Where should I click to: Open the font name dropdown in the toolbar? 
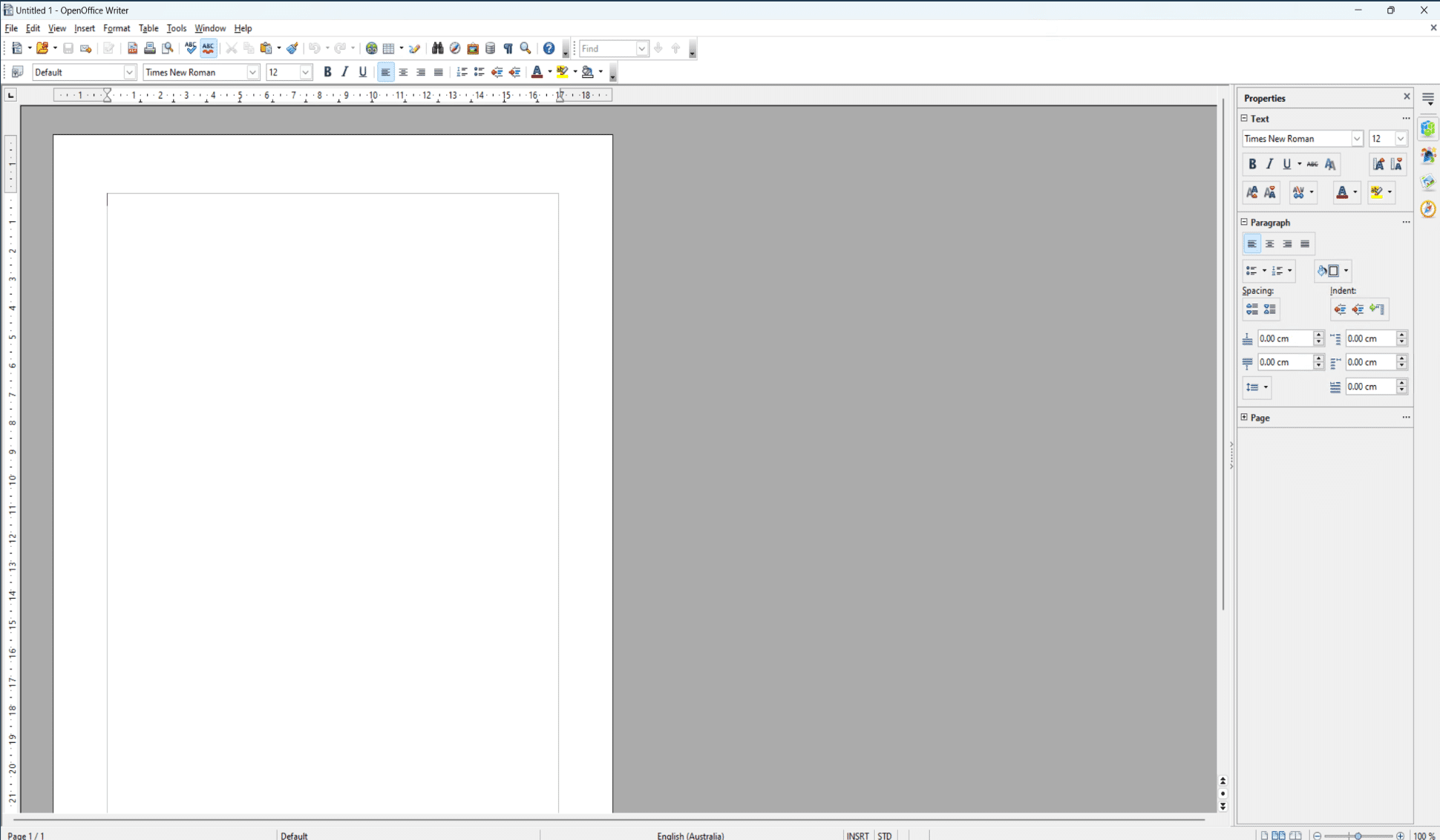pos(254,72)
